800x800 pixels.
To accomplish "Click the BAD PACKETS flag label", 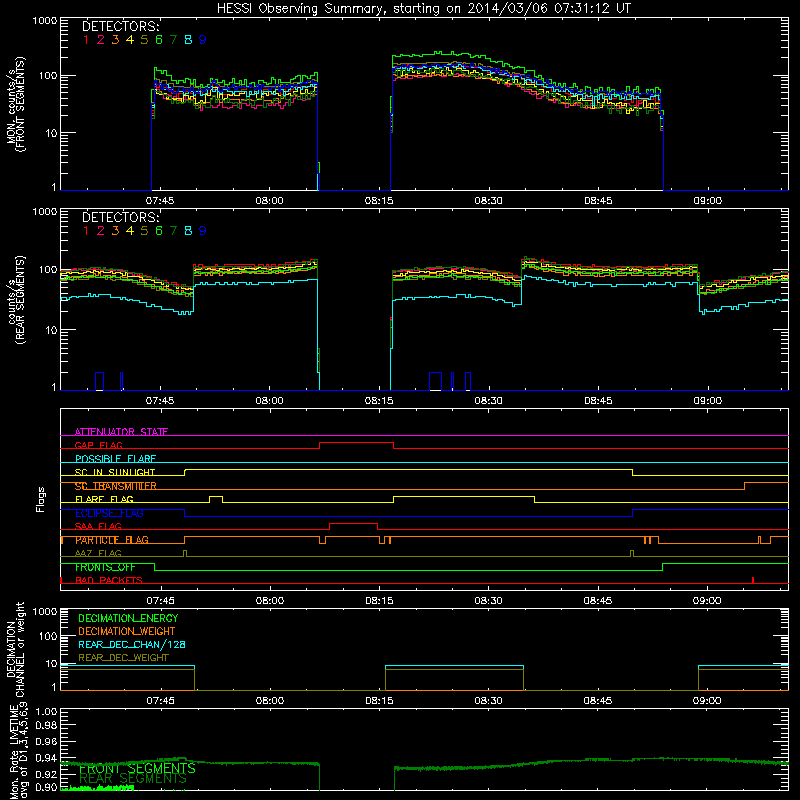I will pyautogui.click(x=109, y=580).
